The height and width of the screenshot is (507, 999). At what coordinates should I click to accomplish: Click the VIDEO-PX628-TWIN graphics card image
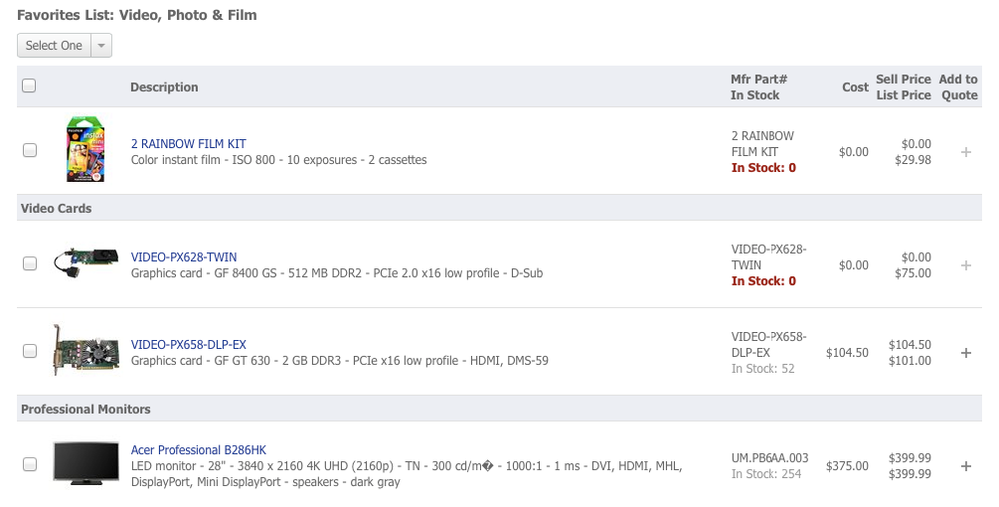(85, 264)
